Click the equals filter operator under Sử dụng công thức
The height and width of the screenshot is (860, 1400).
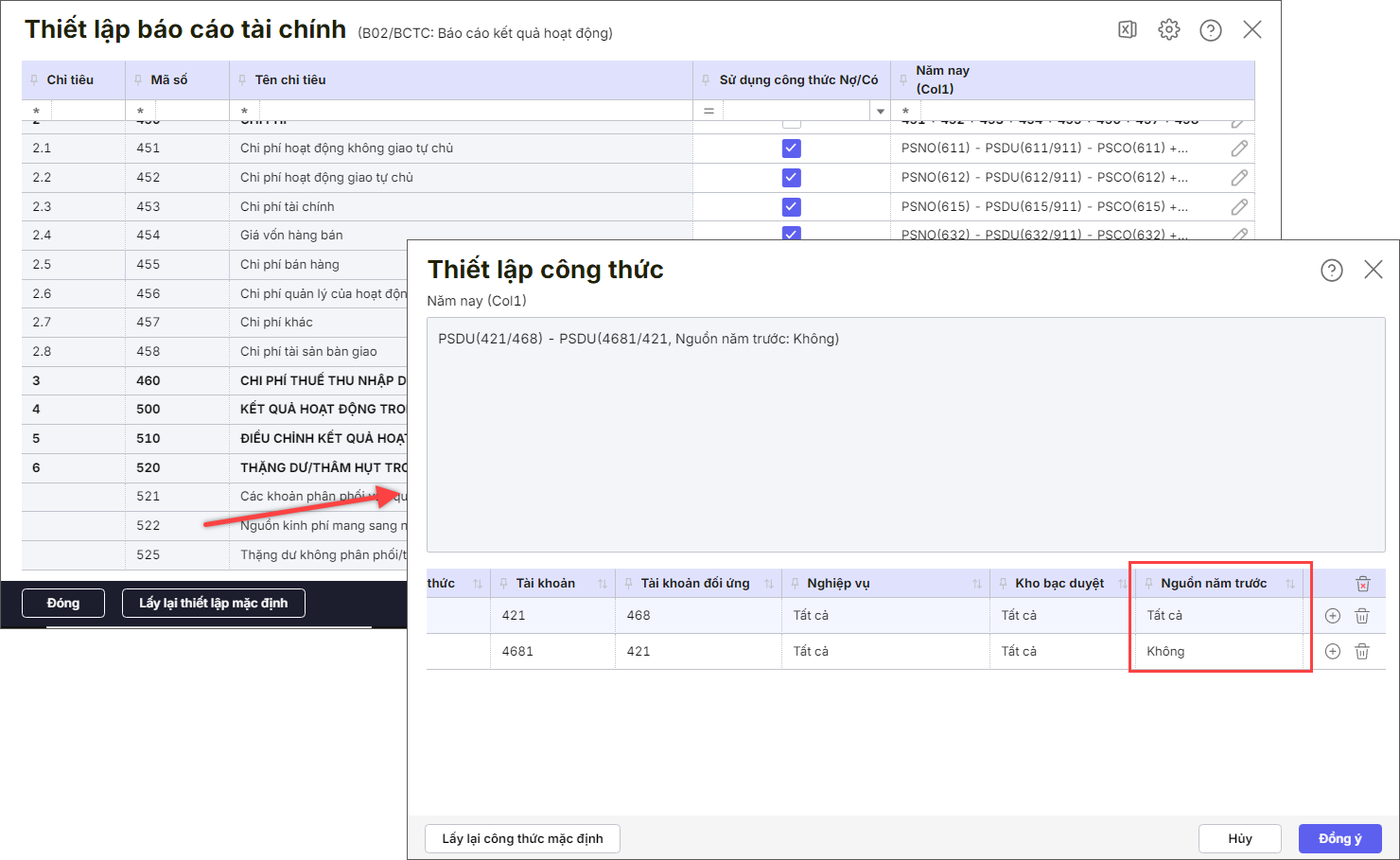[709, 112]
